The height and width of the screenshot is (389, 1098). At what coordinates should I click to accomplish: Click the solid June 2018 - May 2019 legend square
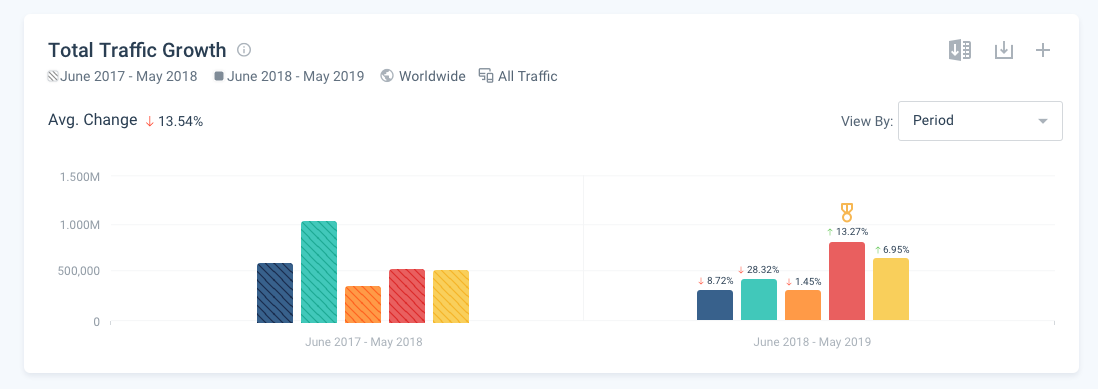(x=219, y=76)
